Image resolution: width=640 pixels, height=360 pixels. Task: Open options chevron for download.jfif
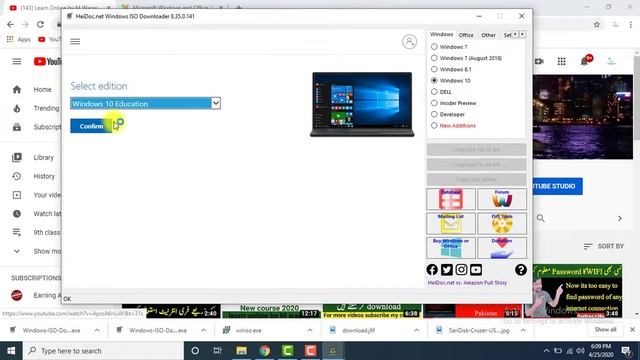pos(416,330)
